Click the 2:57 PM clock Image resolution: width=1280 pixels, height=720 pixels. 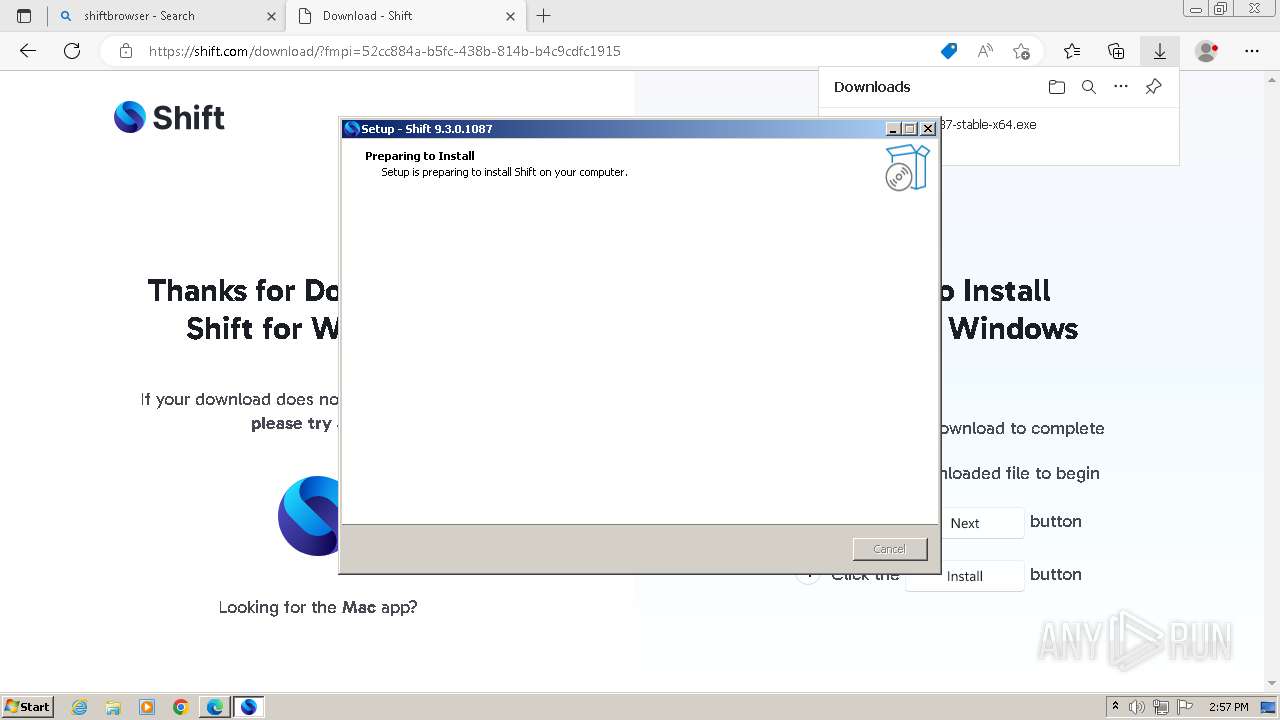point(1229,707)
